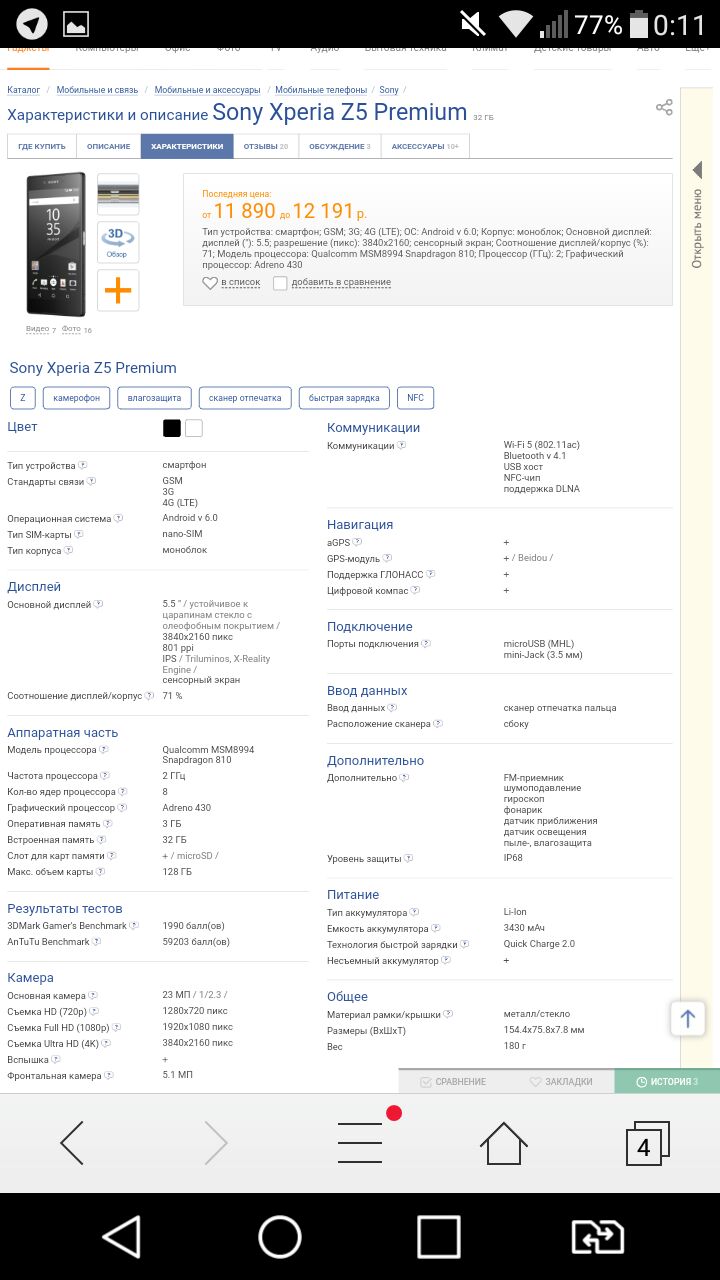This screenshot has width=720, height=1280.
Task: Click the 'Видео 7' link under image
Action: point(41,329)
